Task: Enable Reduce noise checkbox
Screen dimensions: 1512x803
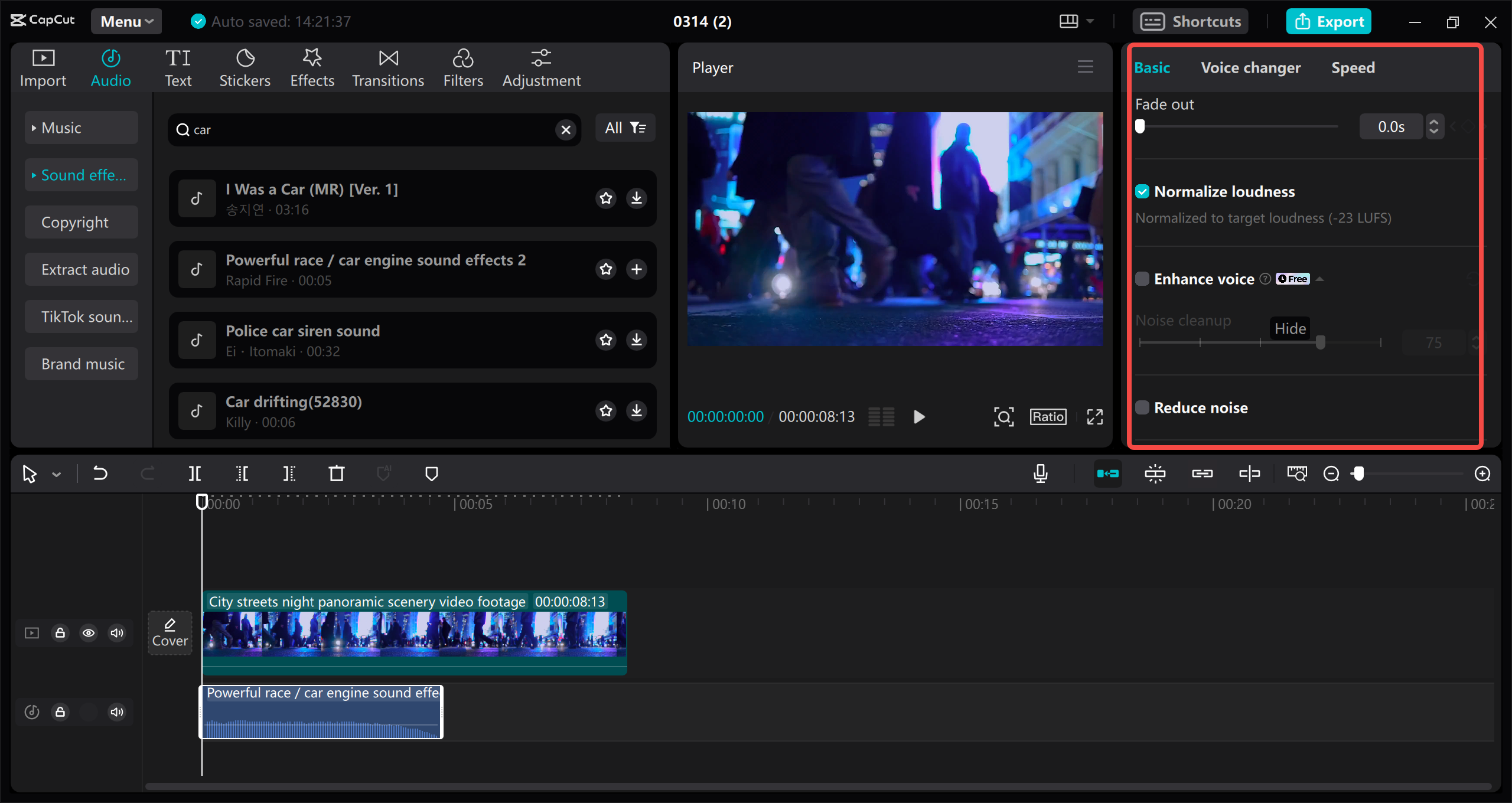Action: 1142,408
